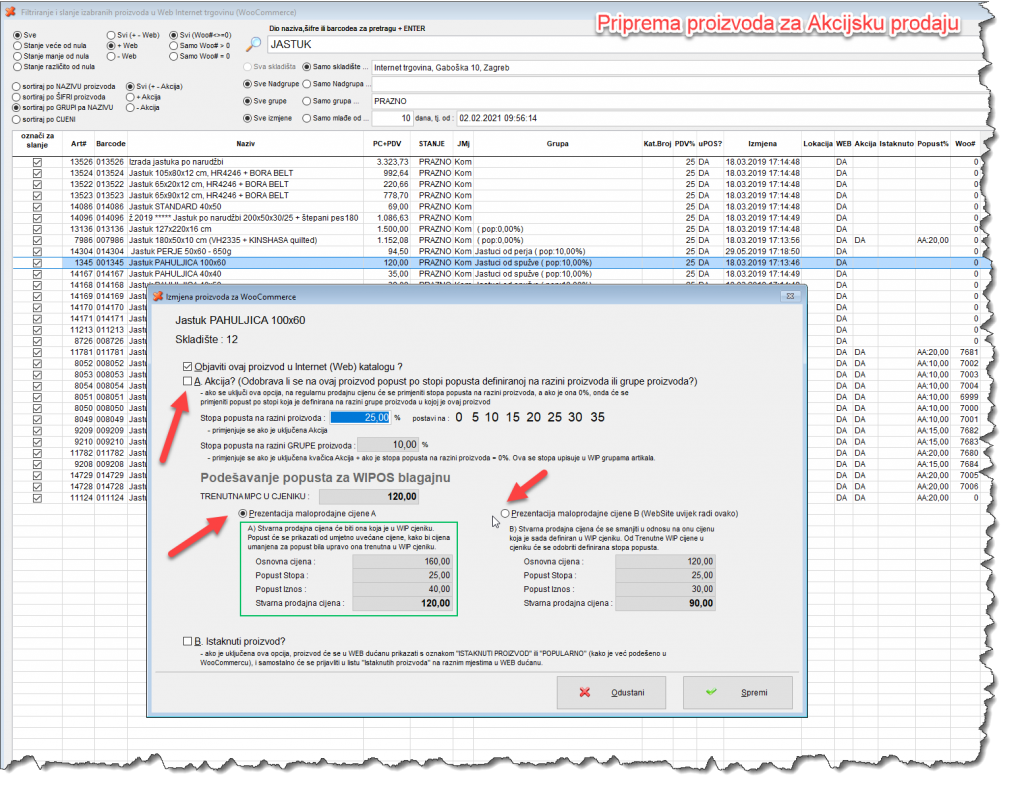The image size is (1024, 785).
Task: Select Prezentacija maloprodajne cijene A option
Action: tap(243, 513)
